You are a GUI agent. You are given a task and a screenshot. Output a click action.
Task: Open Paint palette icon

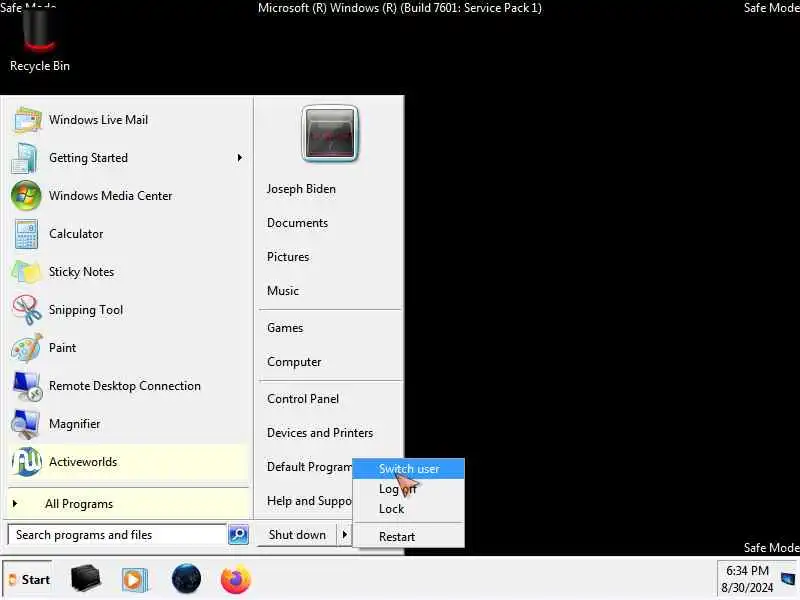tap(27, 348)
